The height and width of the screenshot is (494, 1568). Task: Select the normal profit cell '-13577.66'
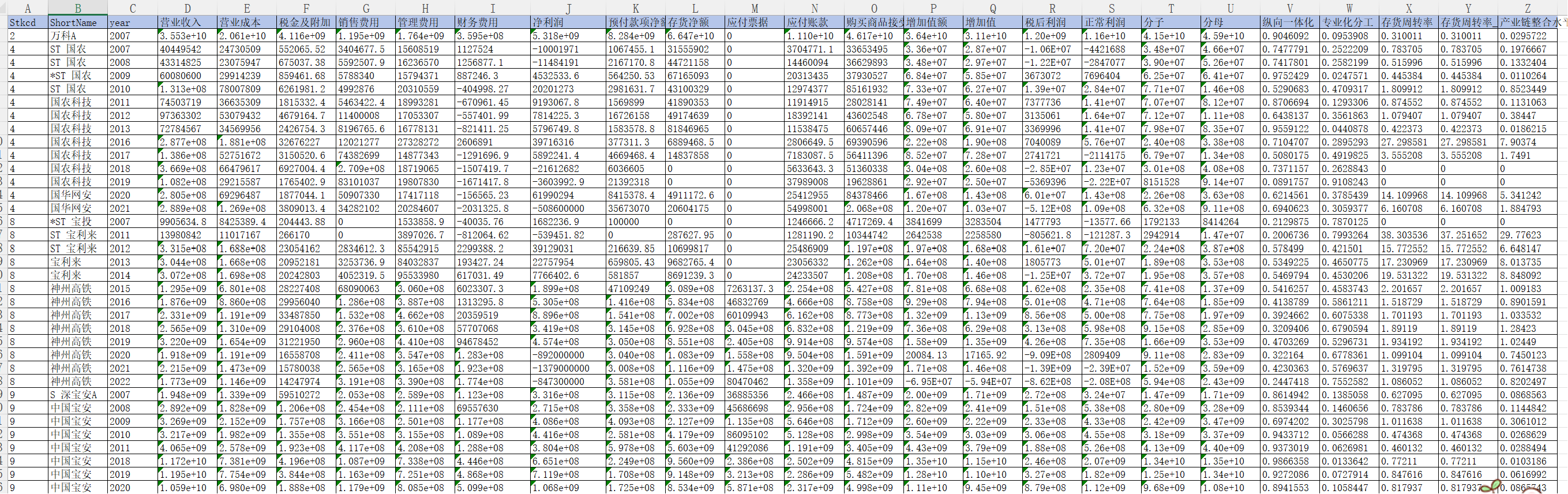pyautogui.click(x=1112, y=222)
